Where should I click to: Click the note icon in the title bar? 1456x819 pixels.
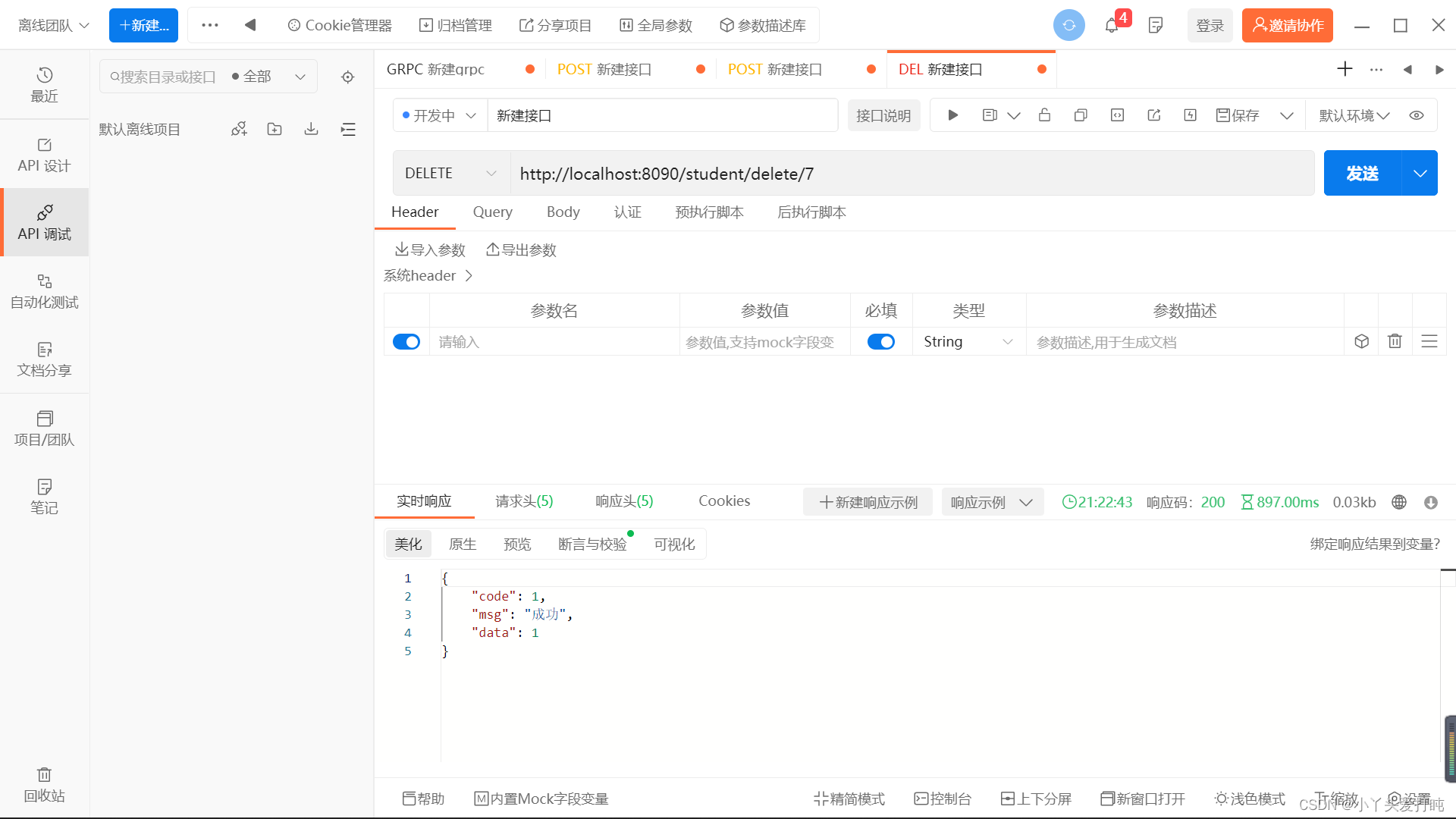tap(1156, 25)
